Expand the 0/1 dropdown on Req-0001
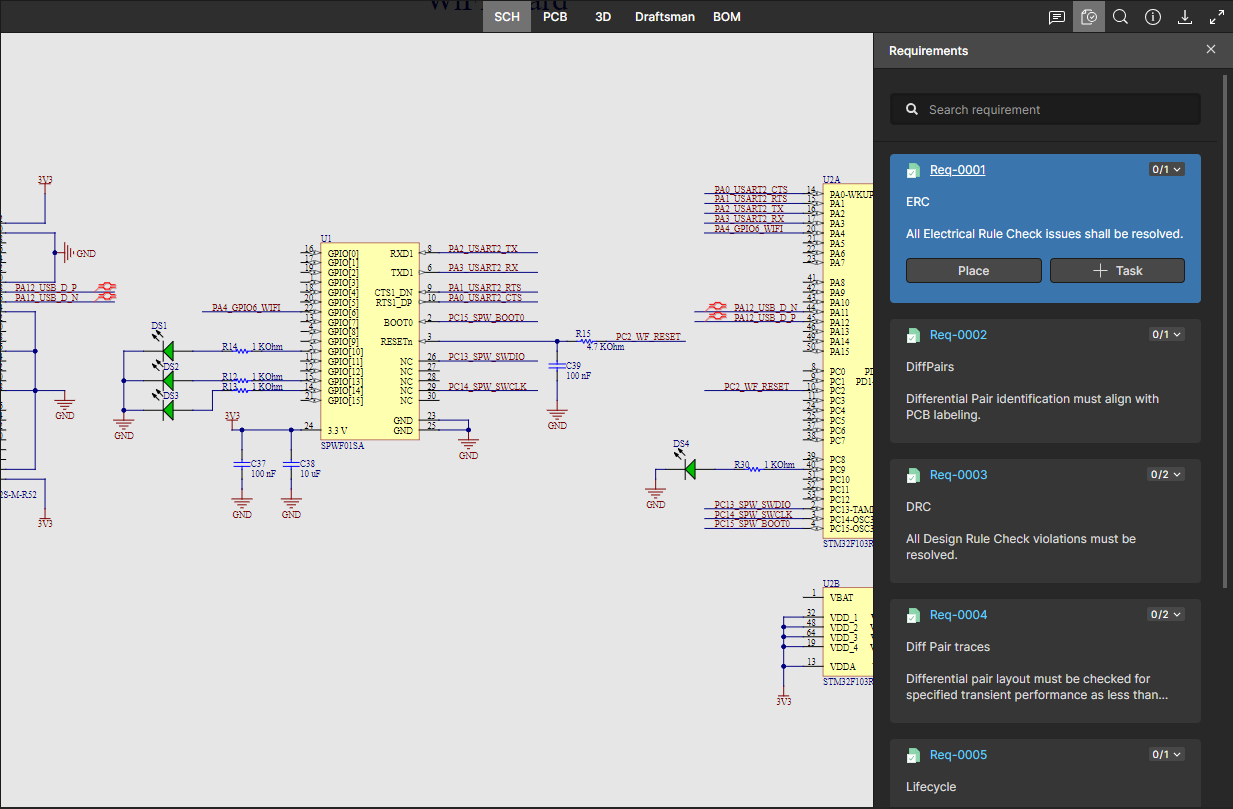 pyautogui.click(x=1167, y=170)
